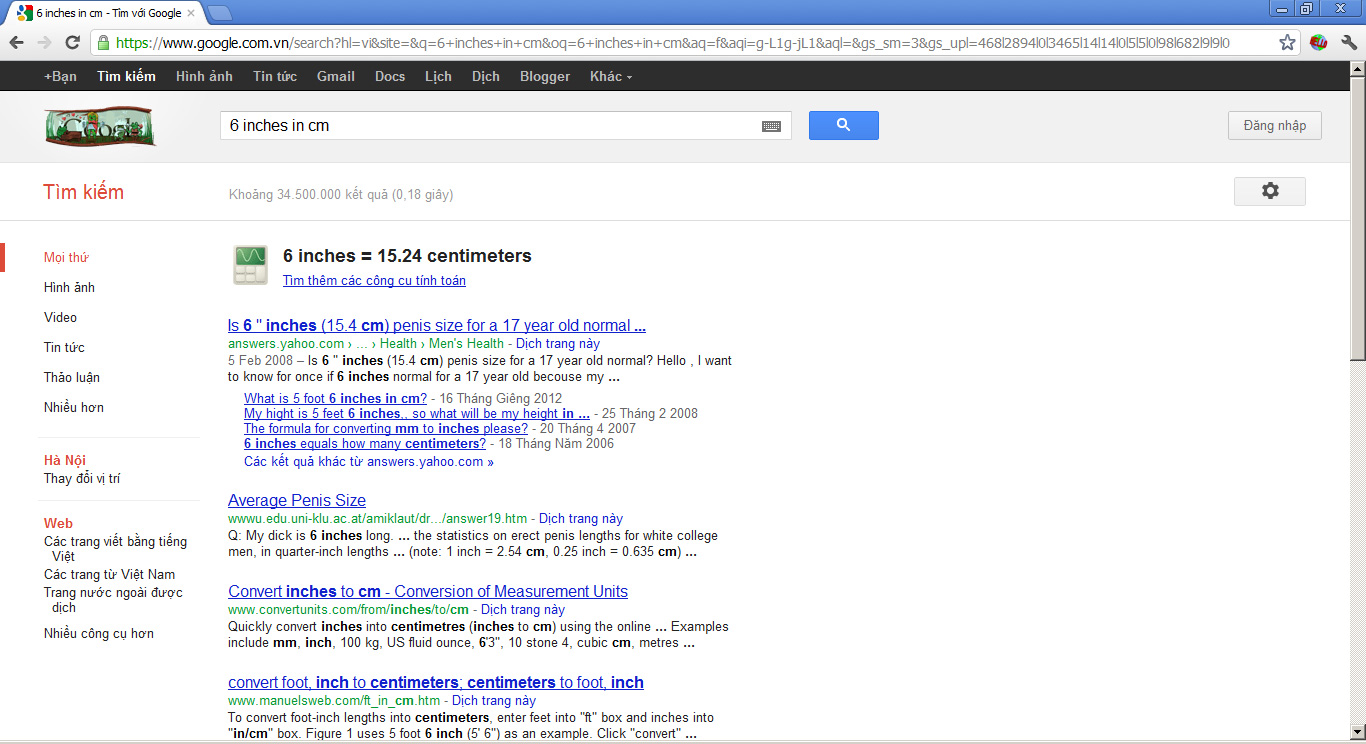
Task: Filter by Các trang viết bằng tiếng Việt
Action: pos(115,548)
